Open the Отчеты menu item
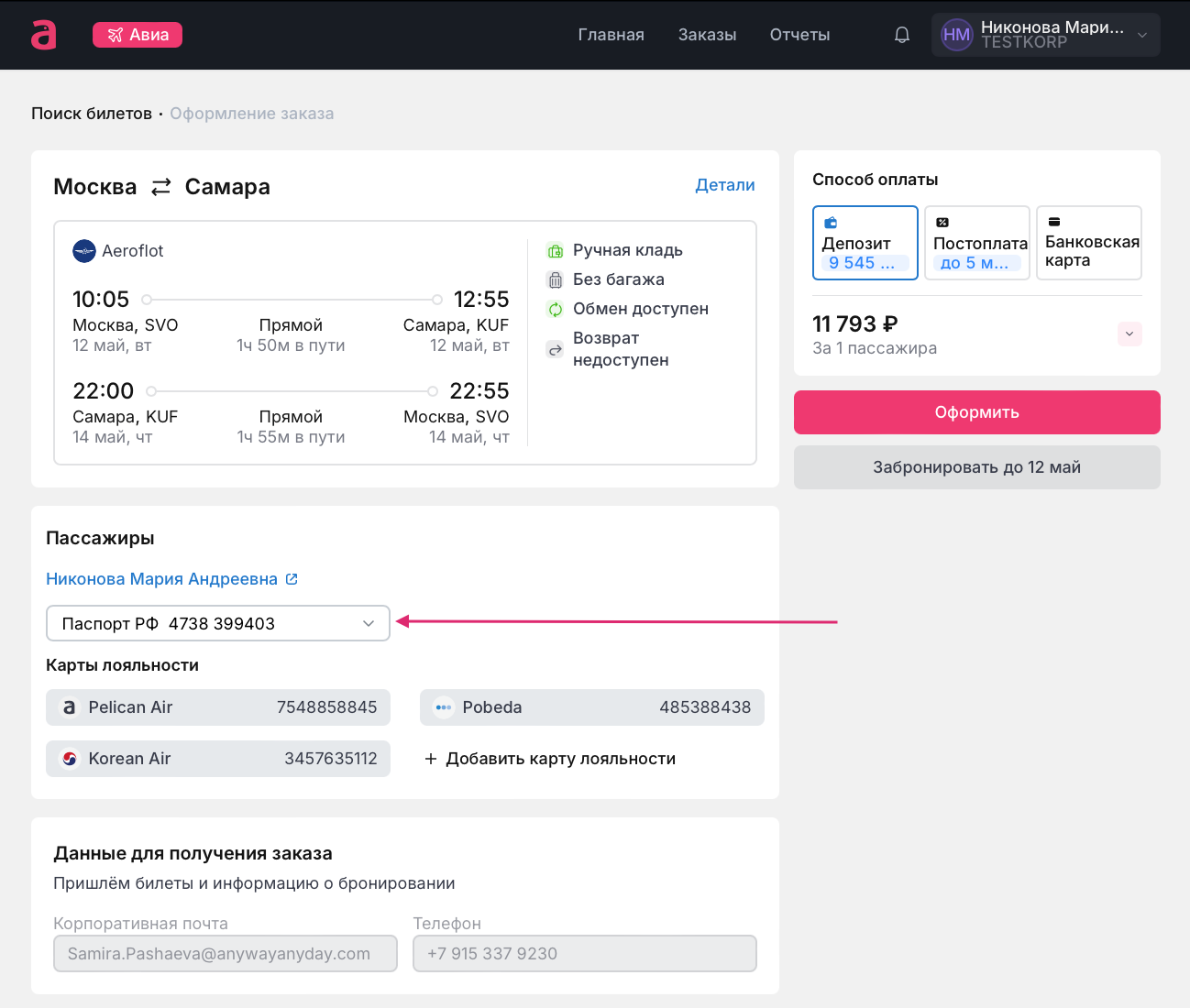Image resolution: width=1190 pixels, height=1008 pixels. pyautogui.click(x=800, y=35)
